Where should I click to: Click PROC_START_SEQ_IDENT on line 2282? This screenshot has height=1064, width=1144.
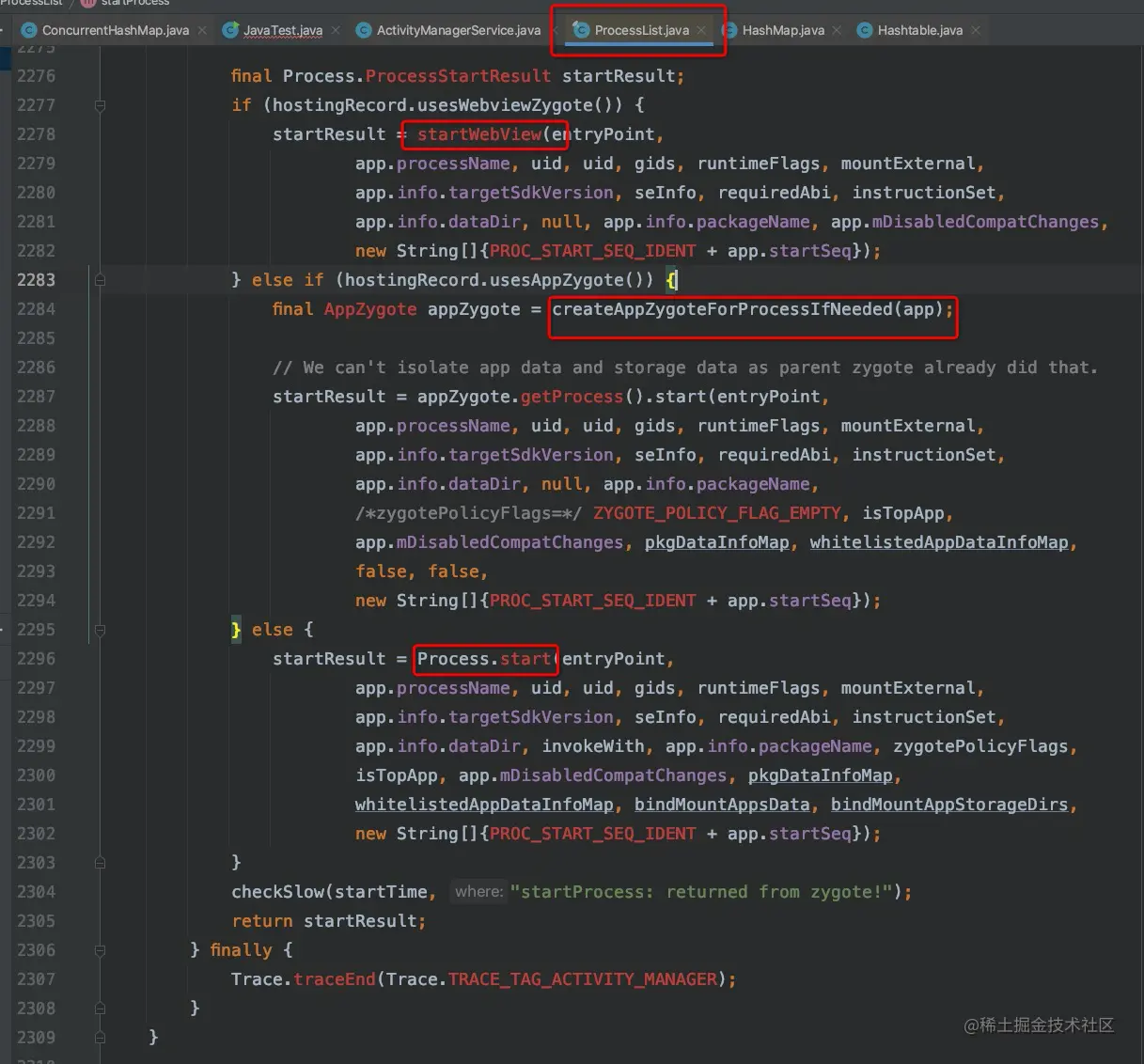point(593,251)
